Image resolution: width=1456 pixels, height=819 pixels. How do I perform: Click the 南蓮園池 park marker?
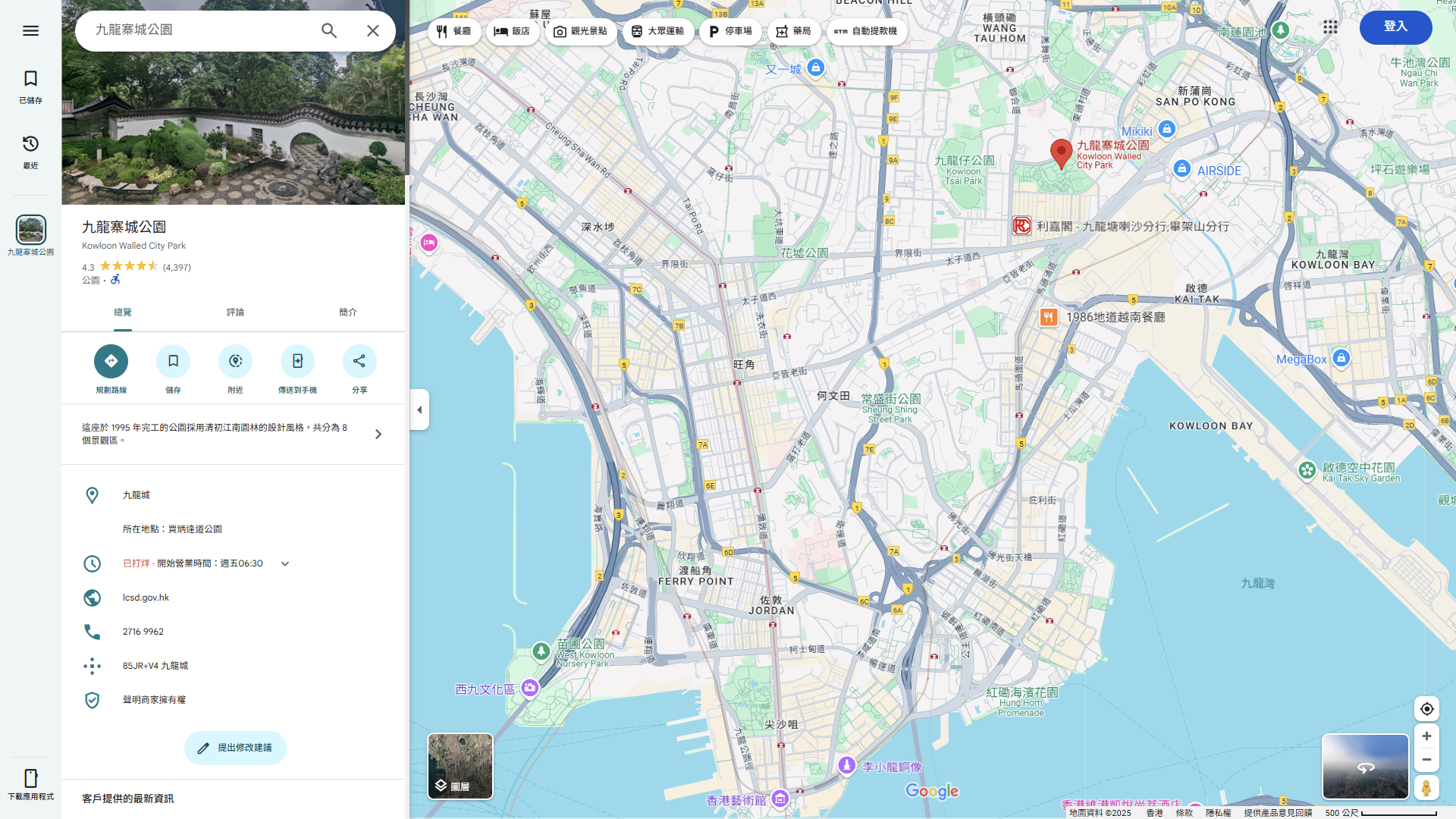1281,30
